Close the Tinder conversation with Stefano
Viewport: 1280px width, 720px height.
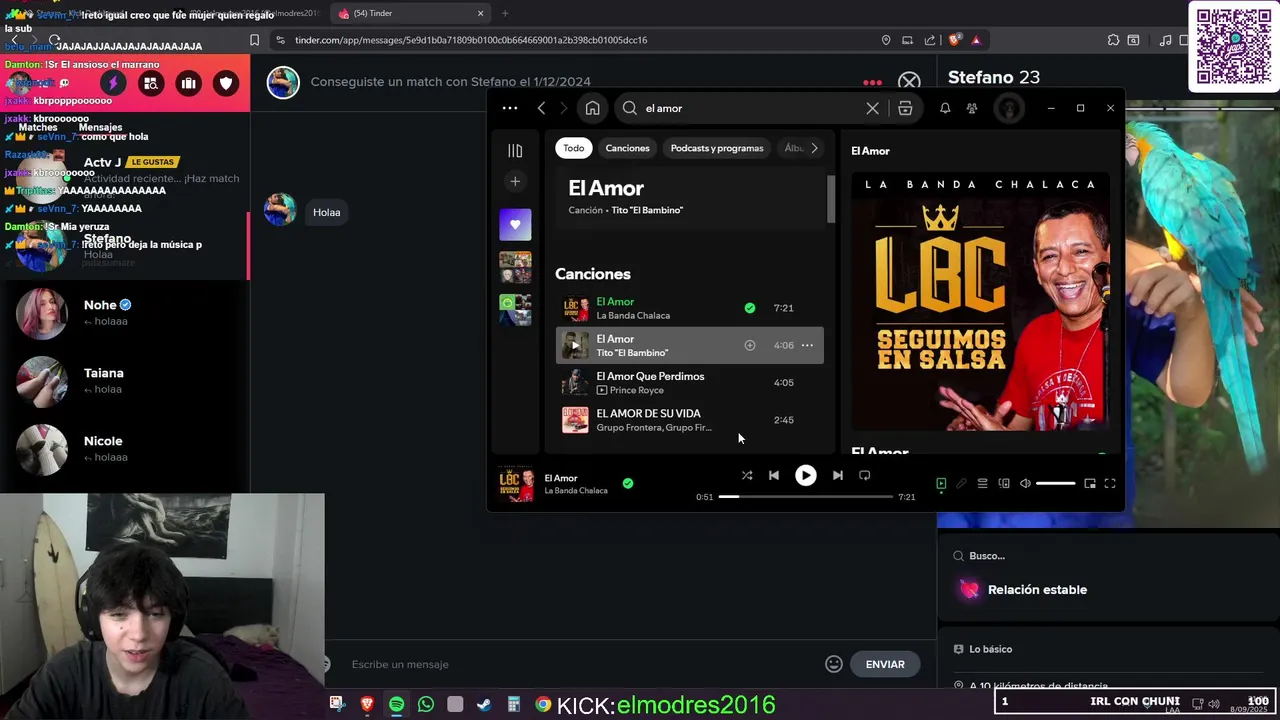click(908, 82)
